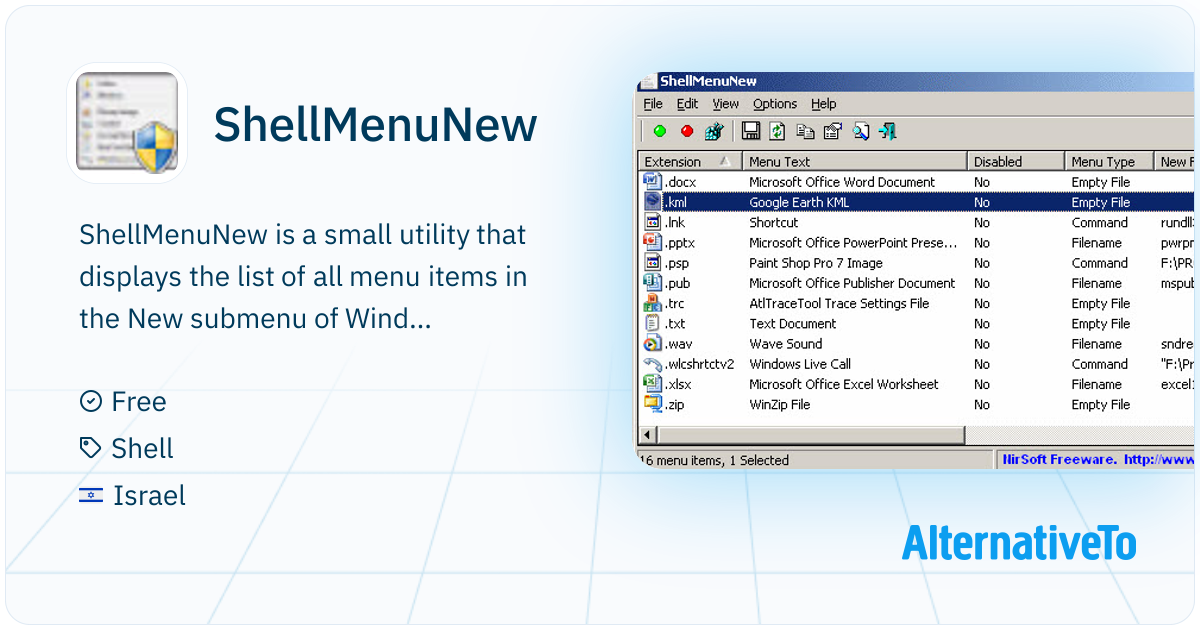Click the 'ShellMenuNew' page heading

[376, 125]
